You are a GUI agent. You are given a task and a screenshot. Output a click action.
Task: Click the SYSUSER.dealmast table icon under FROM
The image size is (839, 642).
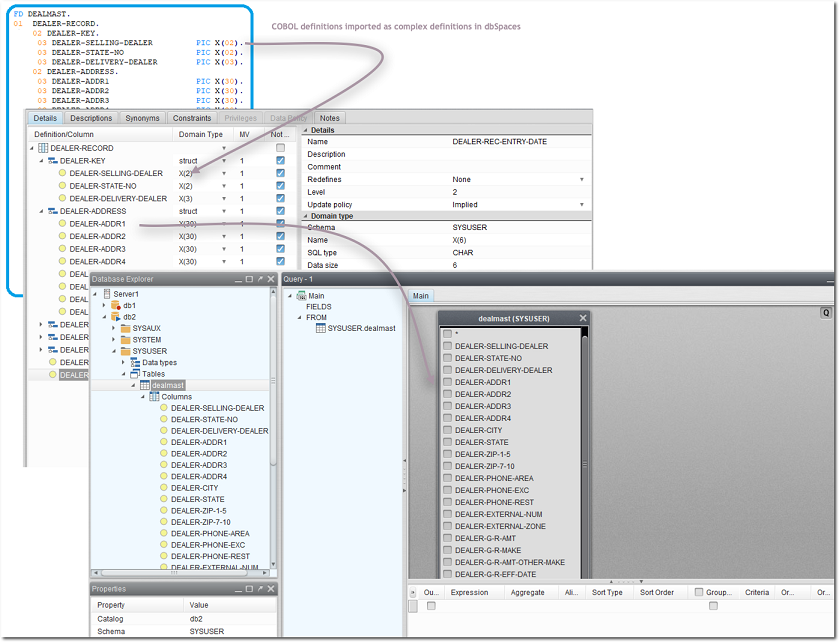[320, 328]
